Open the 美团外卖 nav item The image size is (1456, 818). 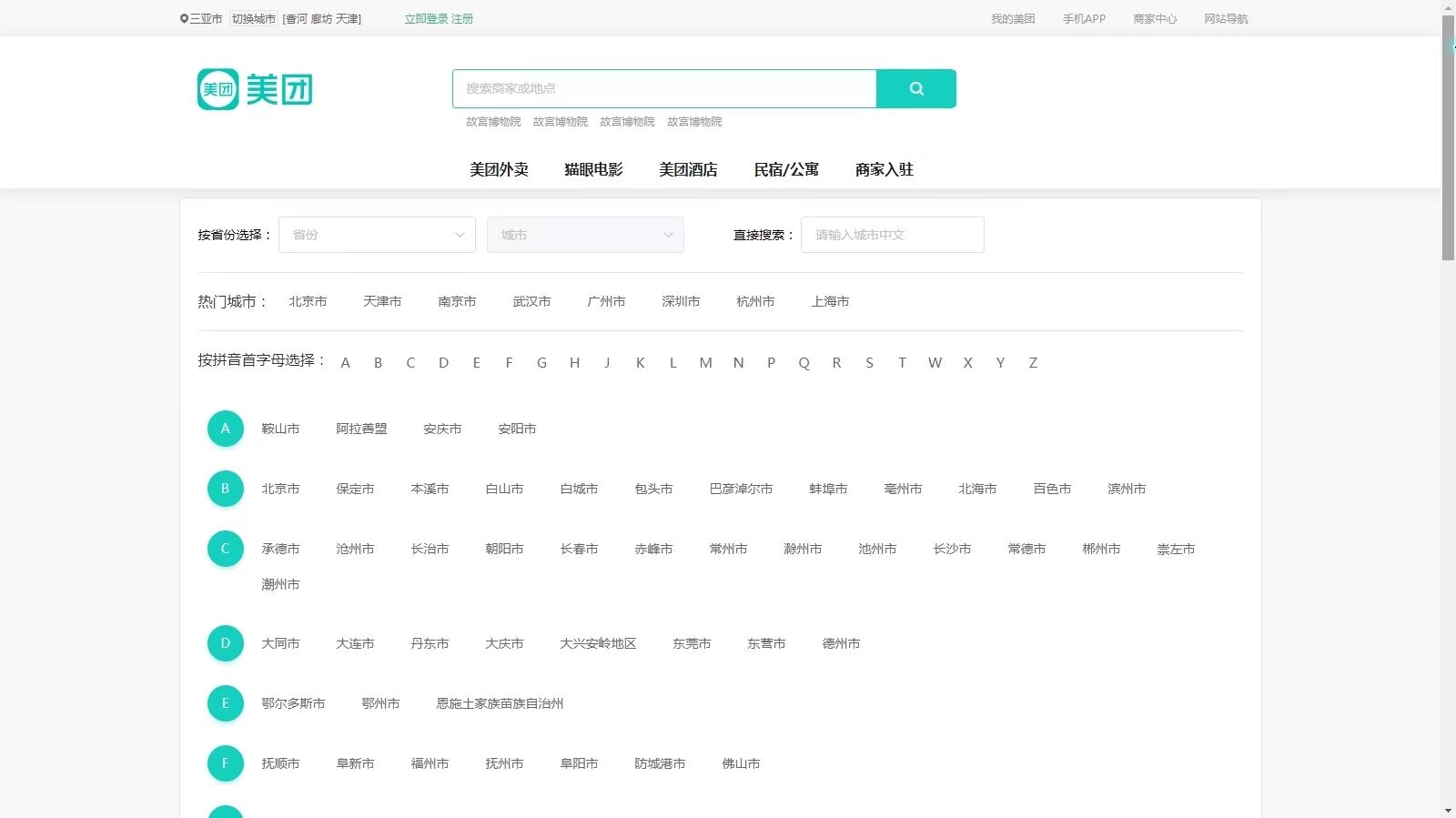(499, 169)
